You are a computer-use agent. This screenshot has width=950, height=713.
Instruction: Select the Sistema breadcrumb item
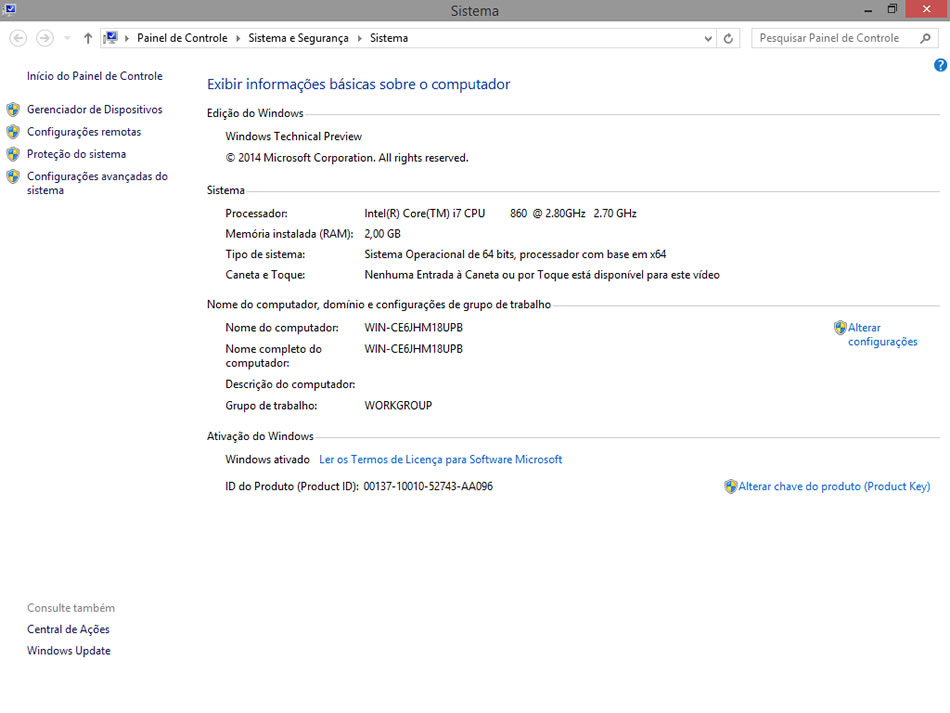pyautogui.click(x=389, y=38)
